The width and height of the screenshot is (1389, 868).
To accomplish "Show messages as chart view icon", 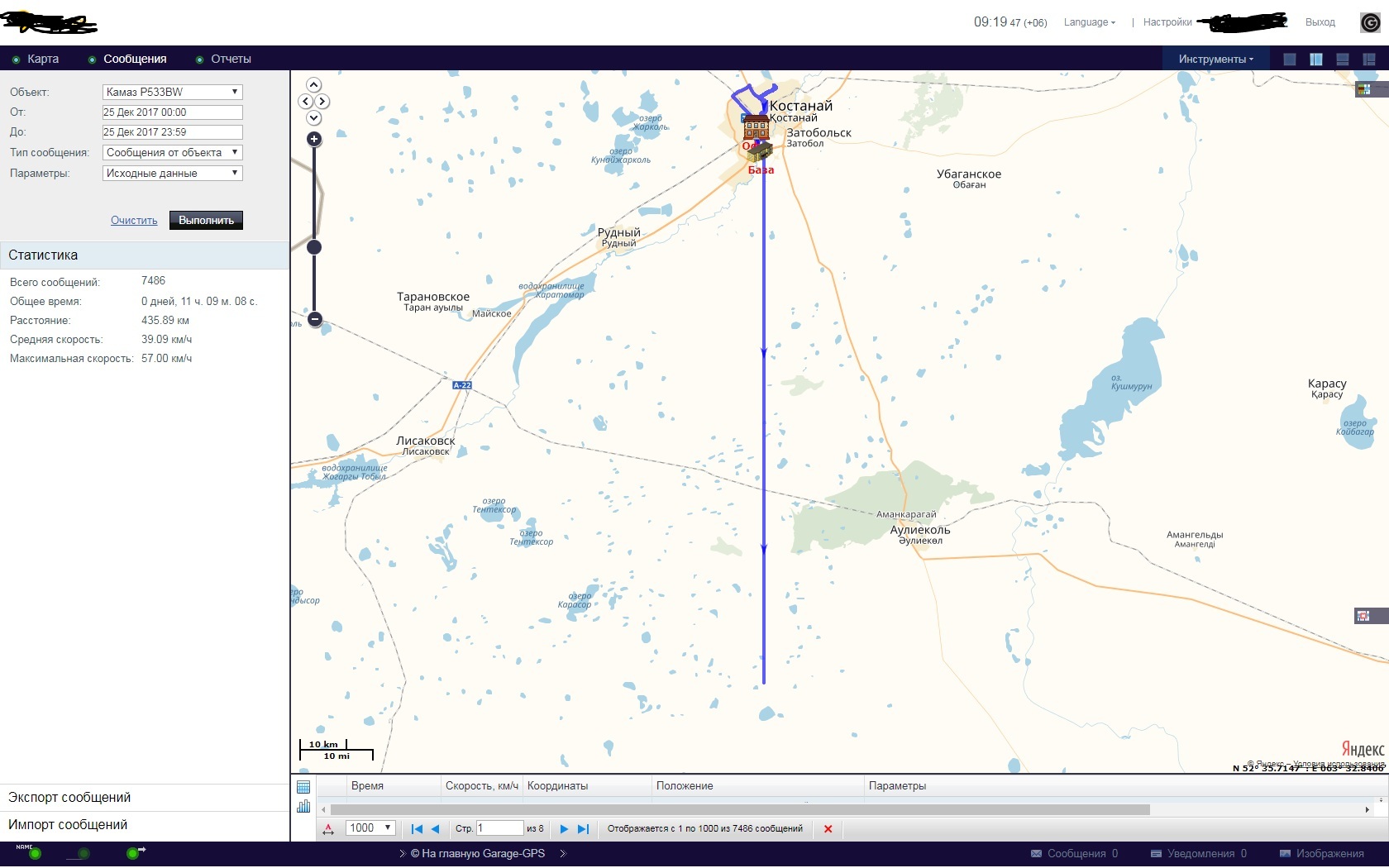I will pyautogui.click(x=303, y=806).
